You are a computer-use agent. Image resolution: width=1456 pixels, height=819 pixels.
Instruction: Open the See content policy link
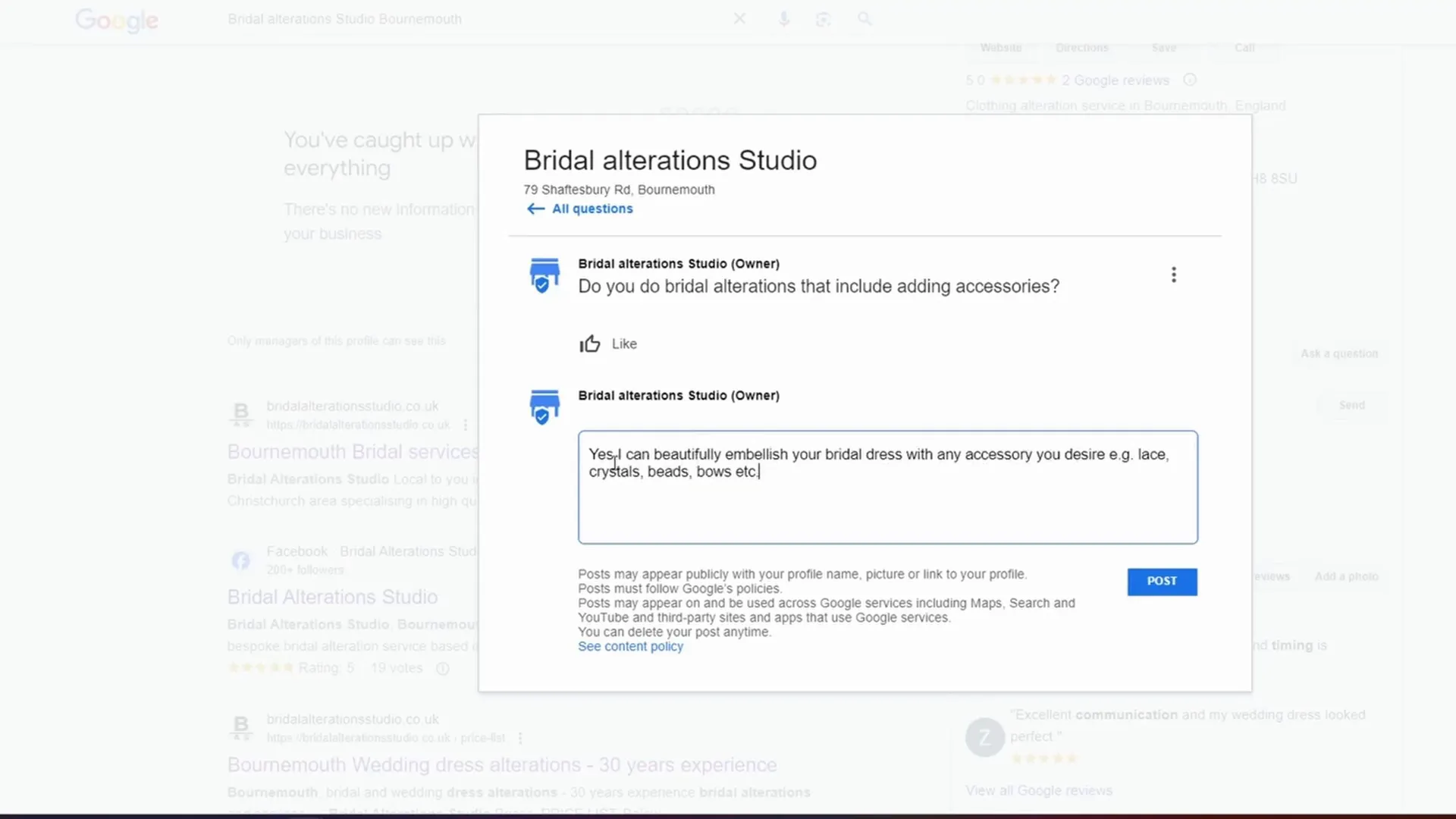pos(630,646)
